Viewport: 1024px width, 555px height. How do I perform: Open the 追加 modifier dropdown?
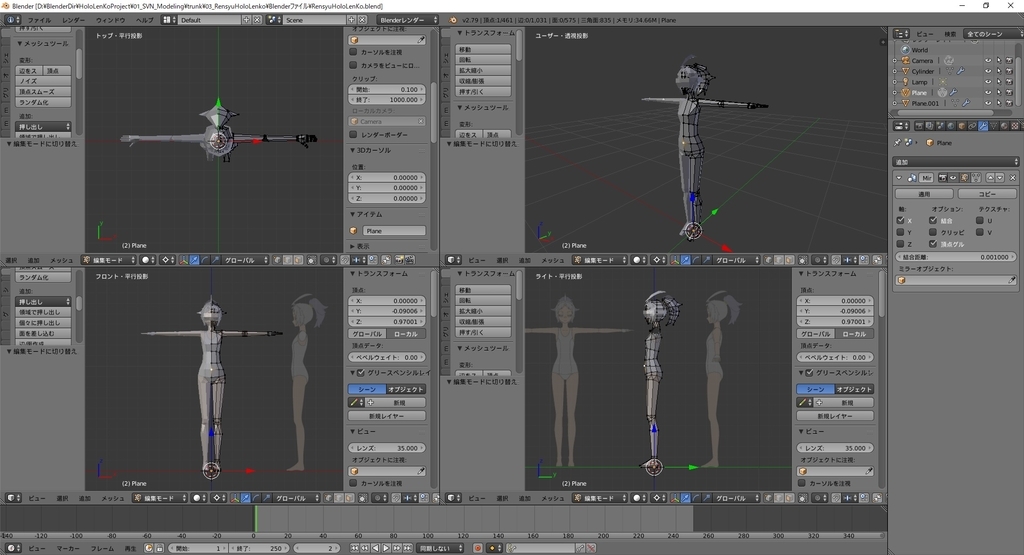[955, 162]
